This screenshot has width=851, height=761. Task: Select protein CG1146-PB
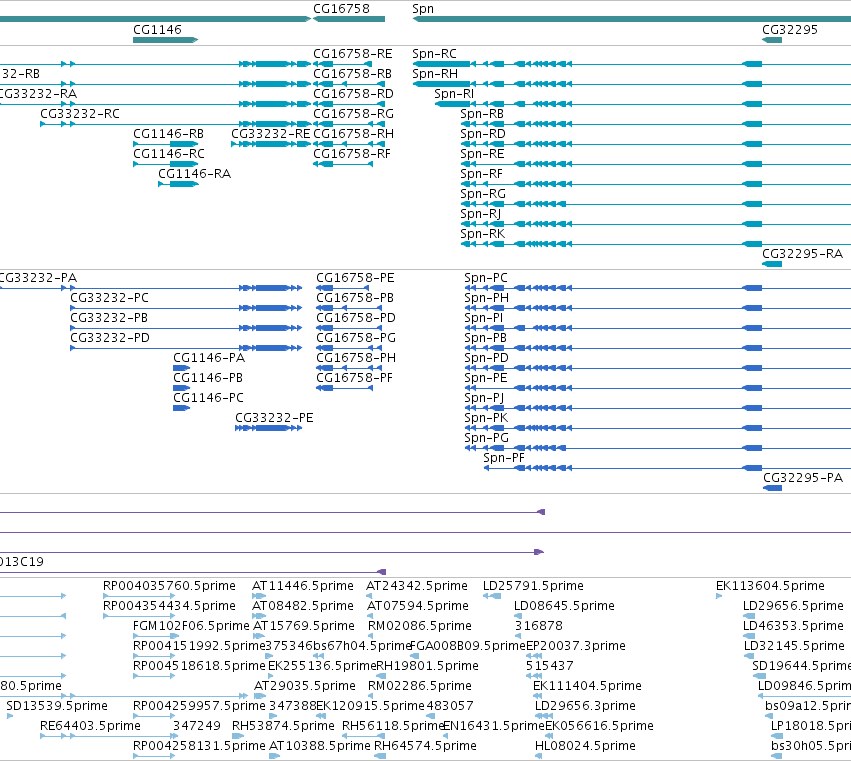pyautogui.click(x=208, y=378)
